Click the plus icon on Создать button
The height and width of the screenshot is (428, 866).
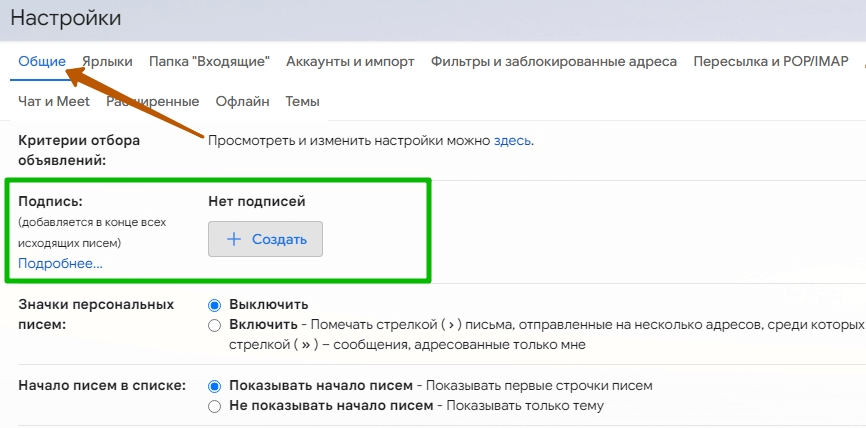pyautogui.click(x=234, y=240)
